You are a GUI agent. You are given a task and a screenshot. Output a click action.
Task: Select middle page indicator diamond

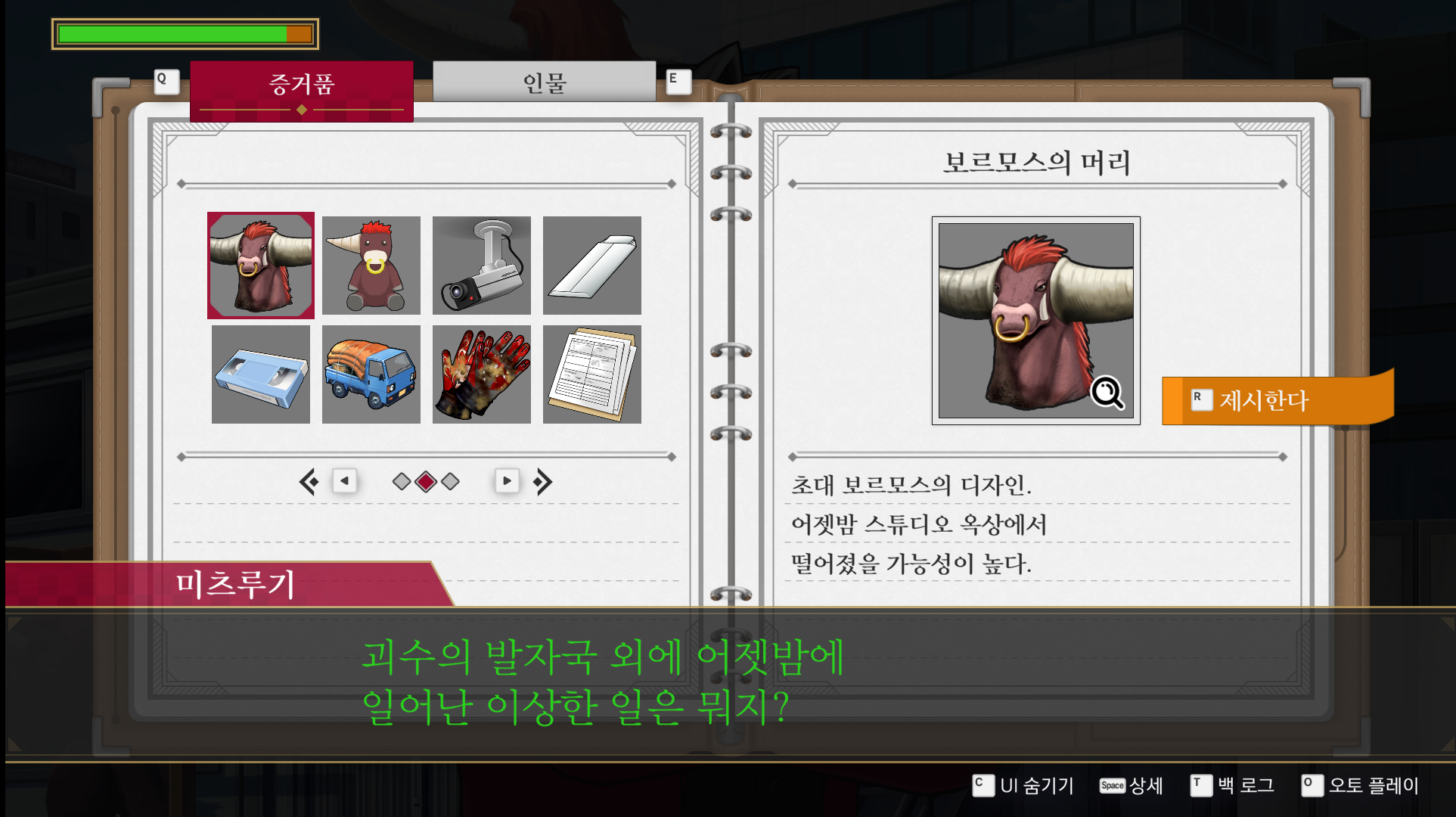coord(426,481)
